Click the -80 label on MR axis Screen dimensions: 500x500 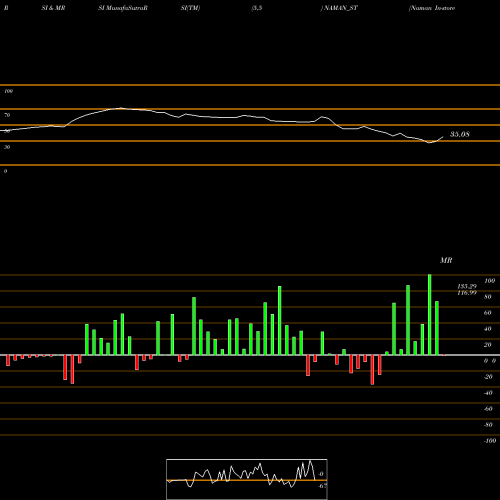(488, 425)
